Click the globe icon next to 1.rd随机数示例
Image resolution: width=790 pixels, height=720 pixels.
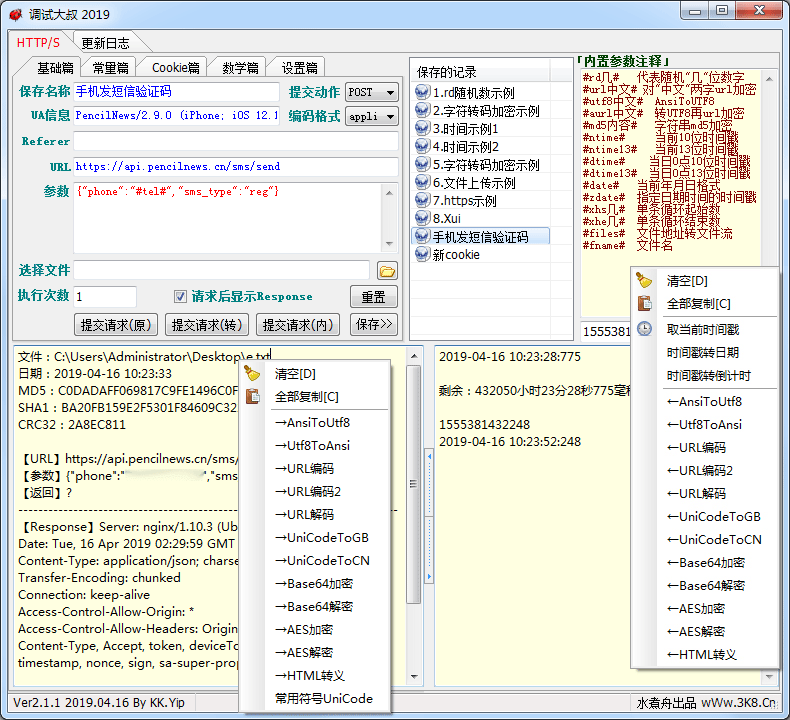(422, 93)
